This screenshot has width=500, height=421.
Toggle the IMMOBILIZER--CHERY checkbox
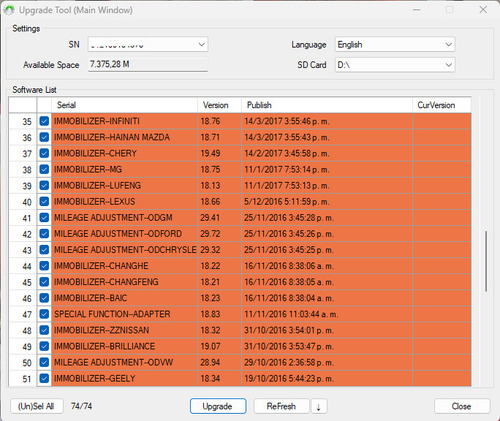[44, 153]
